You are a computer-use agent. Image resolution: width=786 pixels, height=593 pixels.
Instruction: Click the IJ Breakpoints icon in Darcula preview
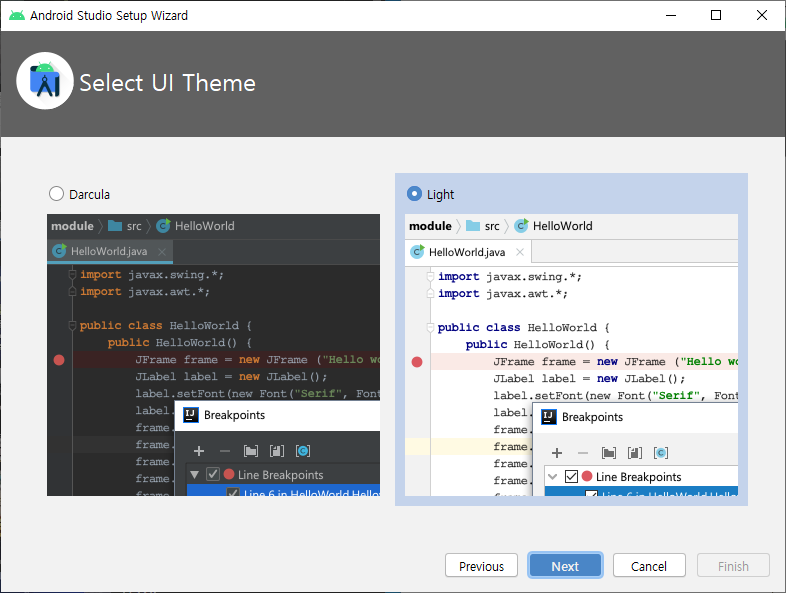190,415
